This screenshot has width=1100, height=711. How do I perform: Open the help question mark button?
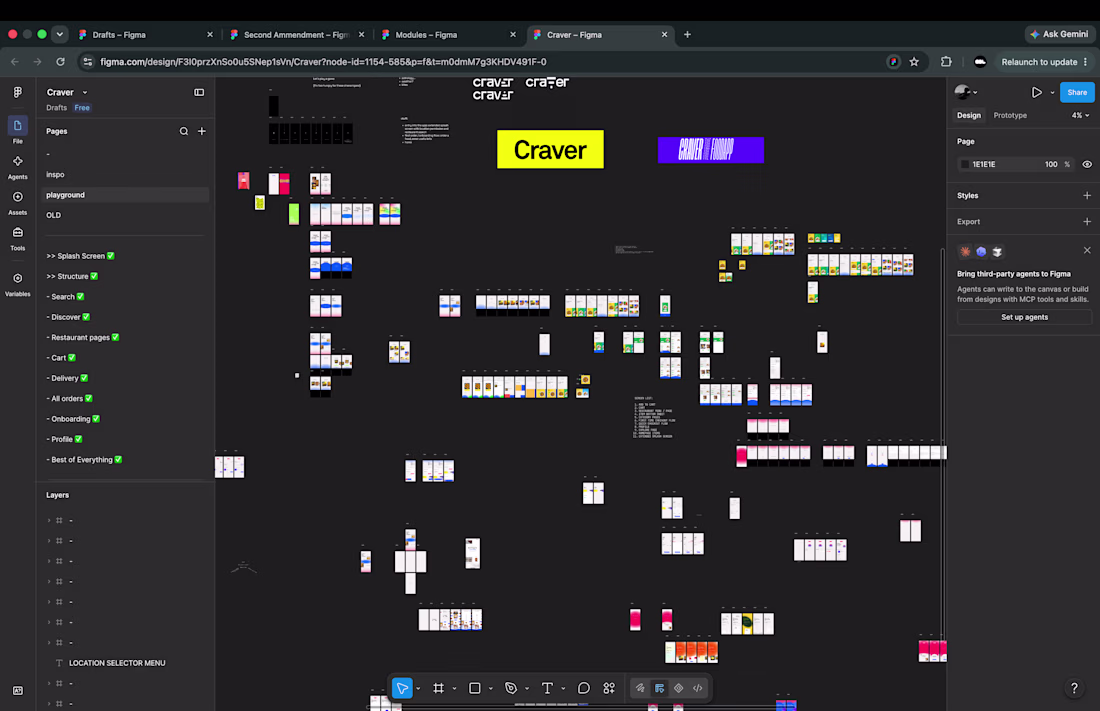point(1074,688)
